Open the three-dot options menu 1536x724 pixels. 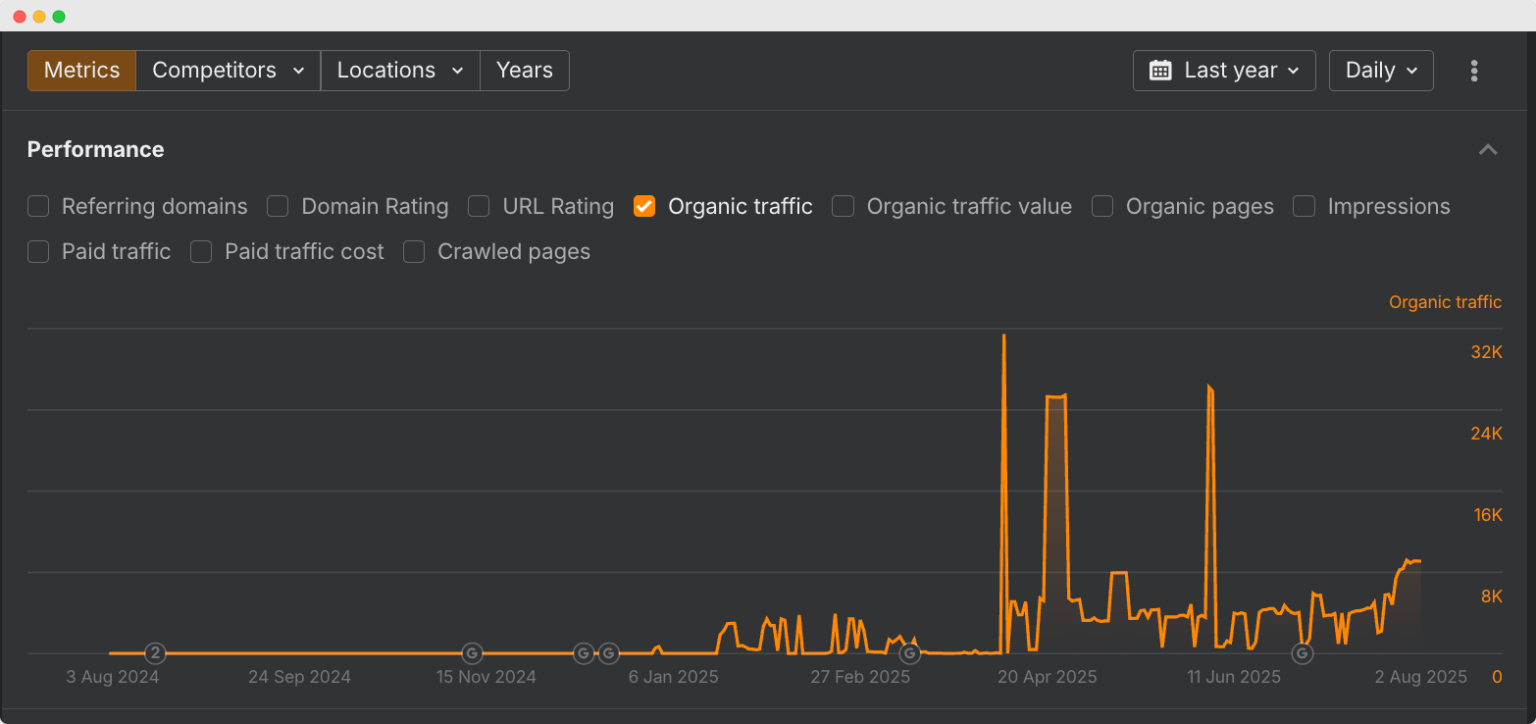[1474, 70]
